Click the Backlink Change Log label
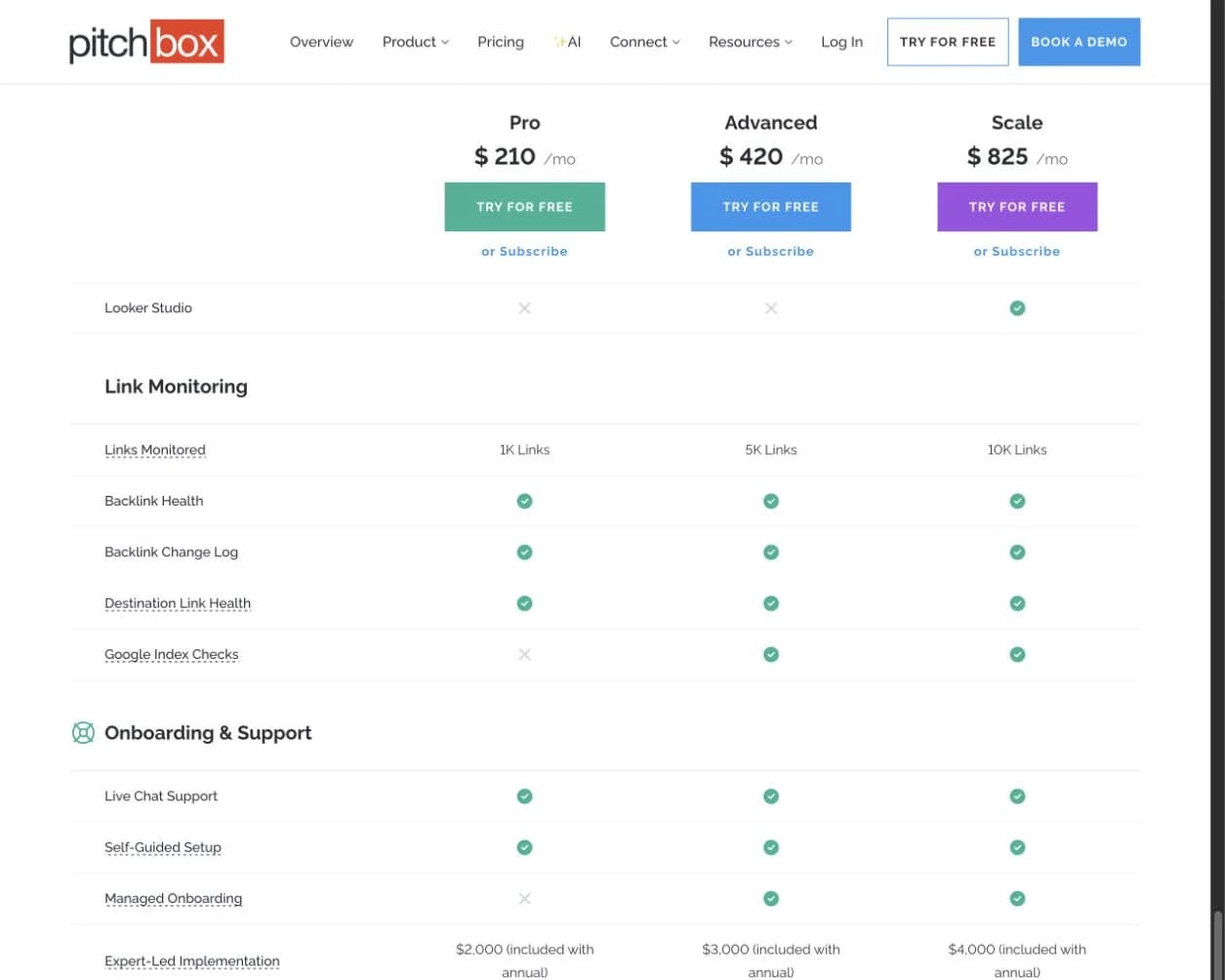 (171, 552)
